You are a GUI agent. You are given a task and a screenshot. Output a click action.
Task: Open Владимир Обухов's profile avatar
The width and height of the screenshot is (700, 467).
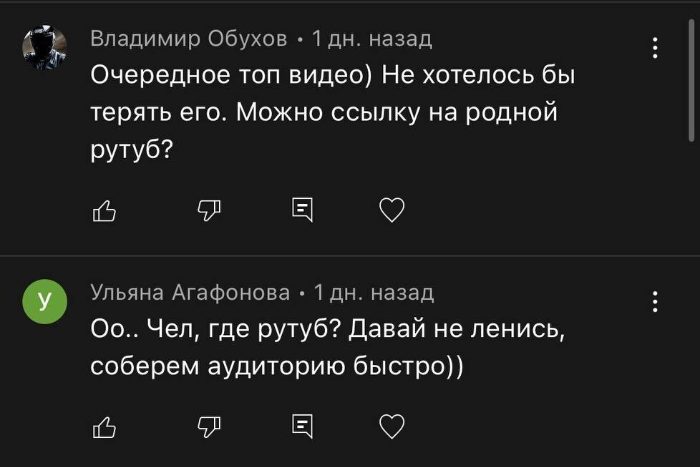(x=44, y=48)
